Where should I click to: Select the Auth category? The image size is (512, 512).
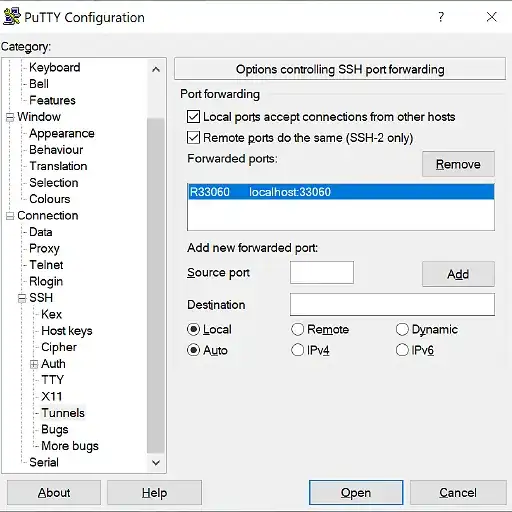pyautogui.click(x=53, y=364)
